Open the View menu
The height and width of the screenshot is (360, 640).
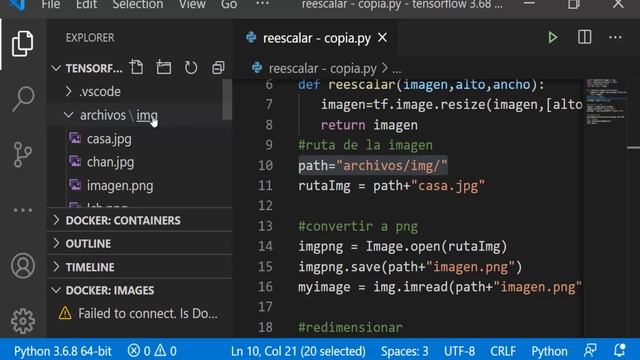pyautogui.click(x=192, y=5)
